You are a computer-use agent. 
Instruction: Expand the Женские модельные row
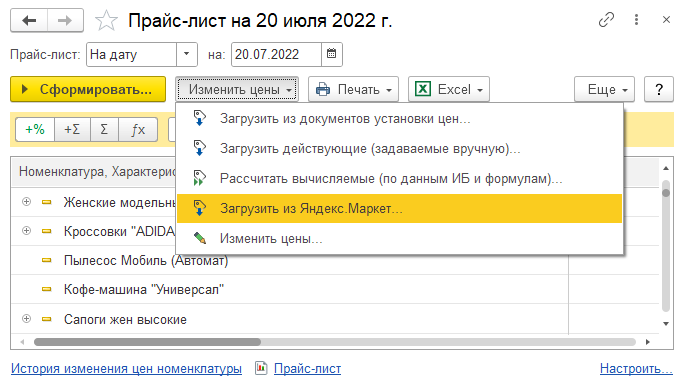click(26, 202)
